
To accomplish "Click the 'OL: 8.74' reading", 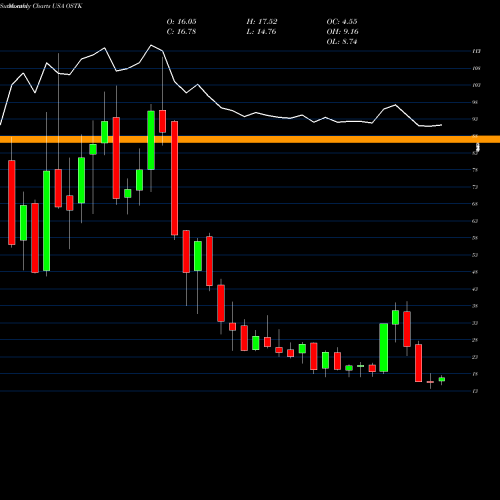I will [x=342, y=42].
